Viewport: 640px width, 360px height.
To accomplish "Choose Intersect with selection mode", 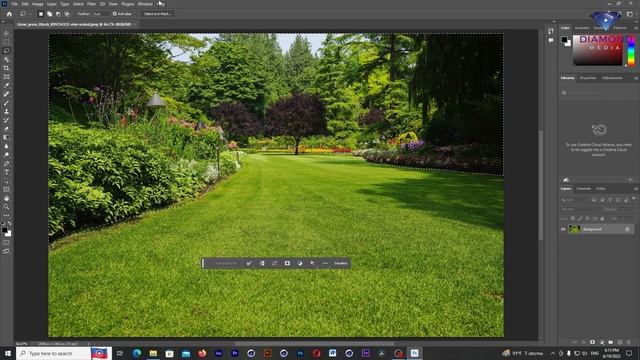I will point(67,14).
